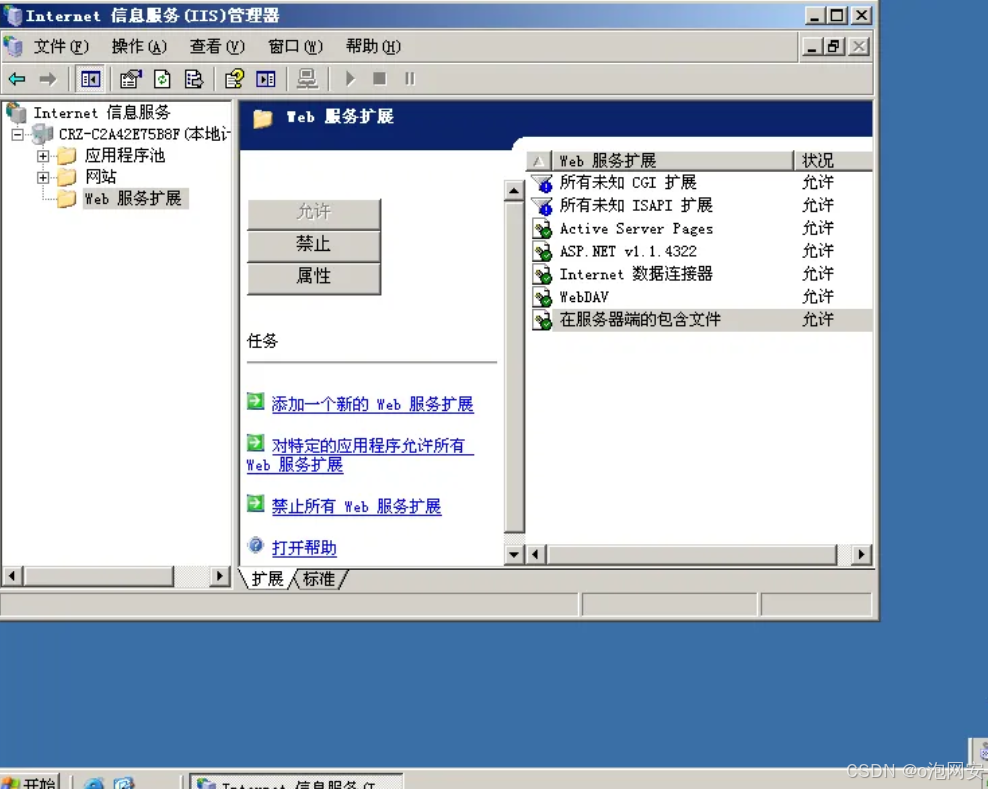The width and height of the screenshot is (988, 789).
Task: Click the local computer node icon in the tree
Action: (42, 134)
